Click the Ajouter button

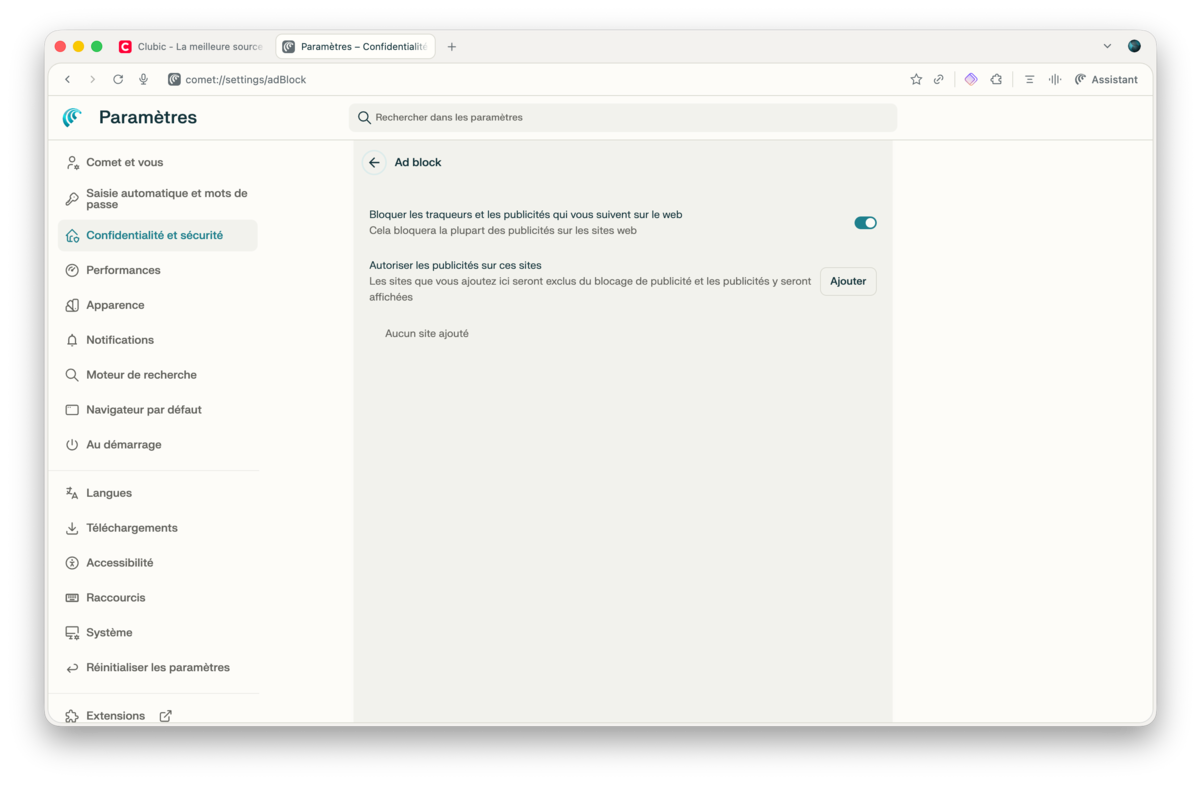pos(848,282)
